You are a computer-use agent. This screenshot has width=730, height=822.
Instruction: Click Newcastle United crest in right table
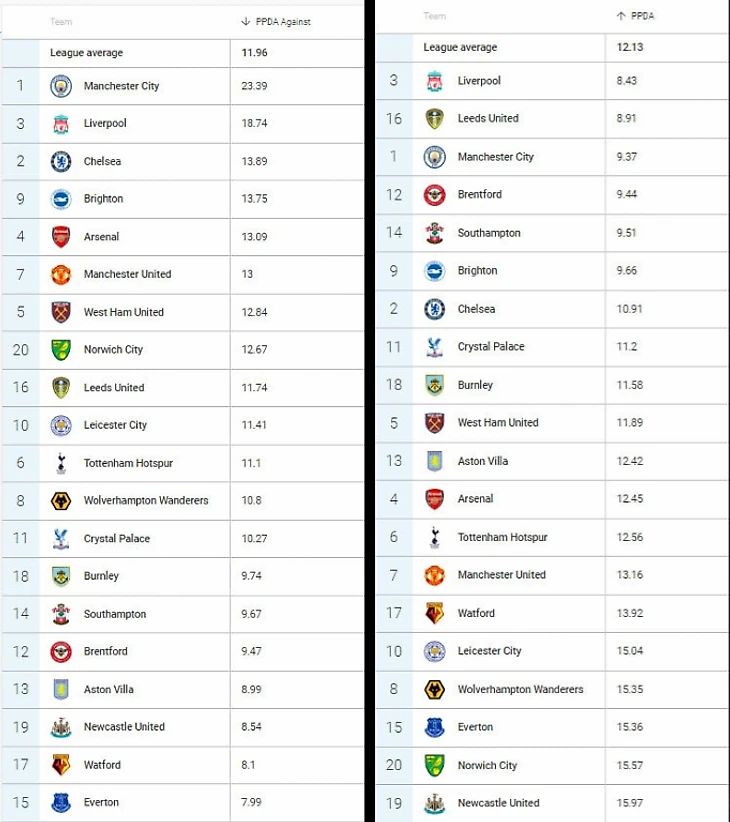click(x=434, y=803)
